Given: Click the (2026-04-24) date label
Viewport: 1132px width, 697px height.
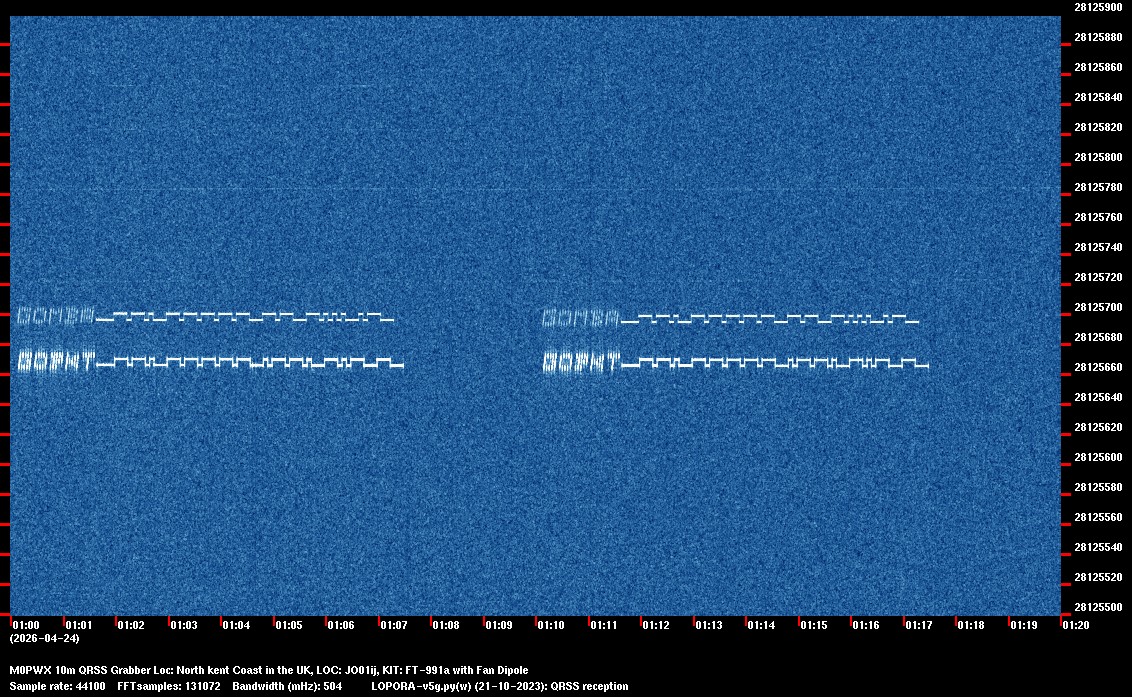Looking at the screenshot, I should point(44,638).
